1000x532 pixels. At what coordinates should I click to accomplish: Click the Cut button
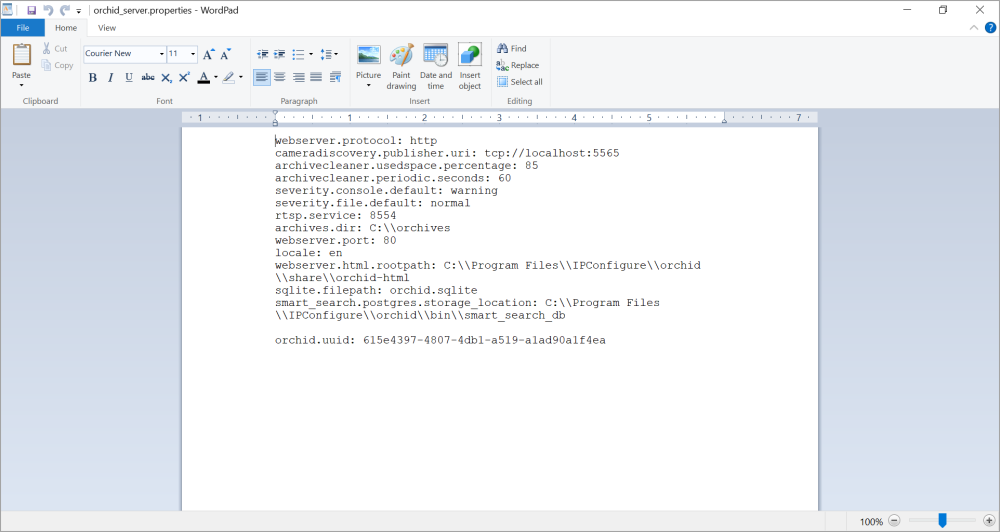point(55,48)
